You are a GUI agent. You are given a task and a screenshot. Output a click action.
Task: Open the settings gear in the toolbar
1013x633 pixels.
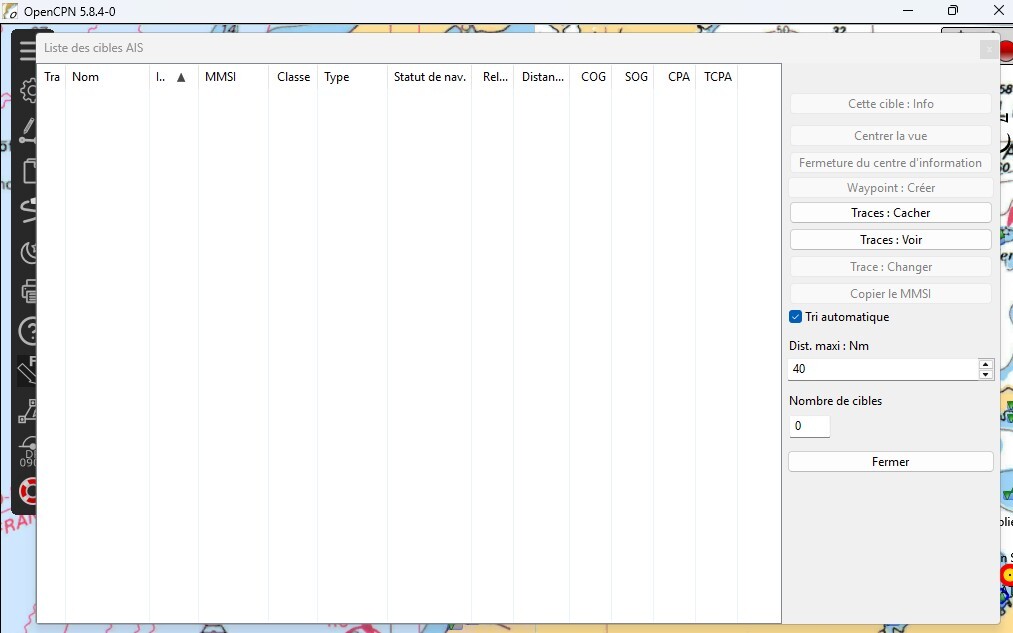click(x=28, y=90)
